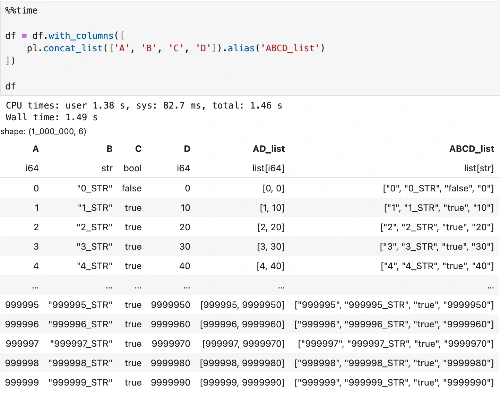Click the 999999 cell in column A
This screenshot has height=396, width=500.
[22, 382]
